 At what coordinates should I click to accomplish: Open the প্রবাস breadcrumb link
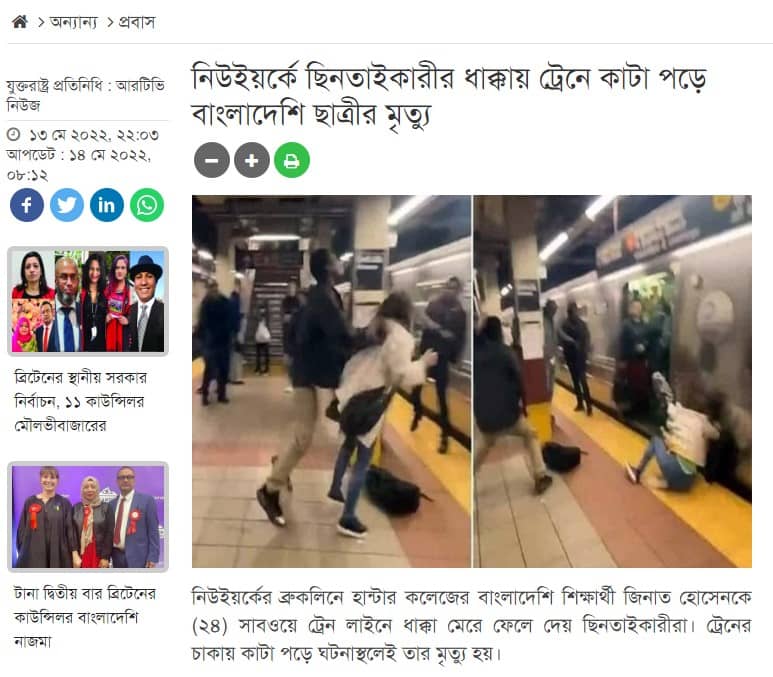[x=137, y=22]
